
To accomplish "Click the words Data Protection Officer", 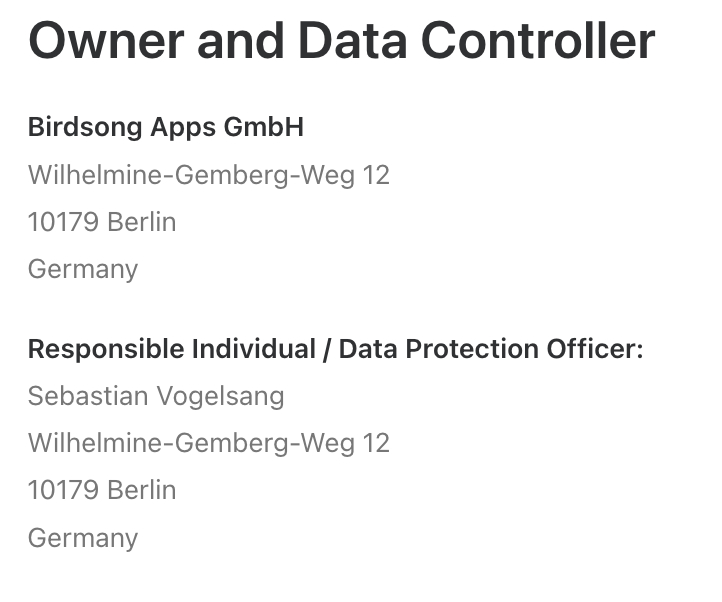I will (491, 349).
